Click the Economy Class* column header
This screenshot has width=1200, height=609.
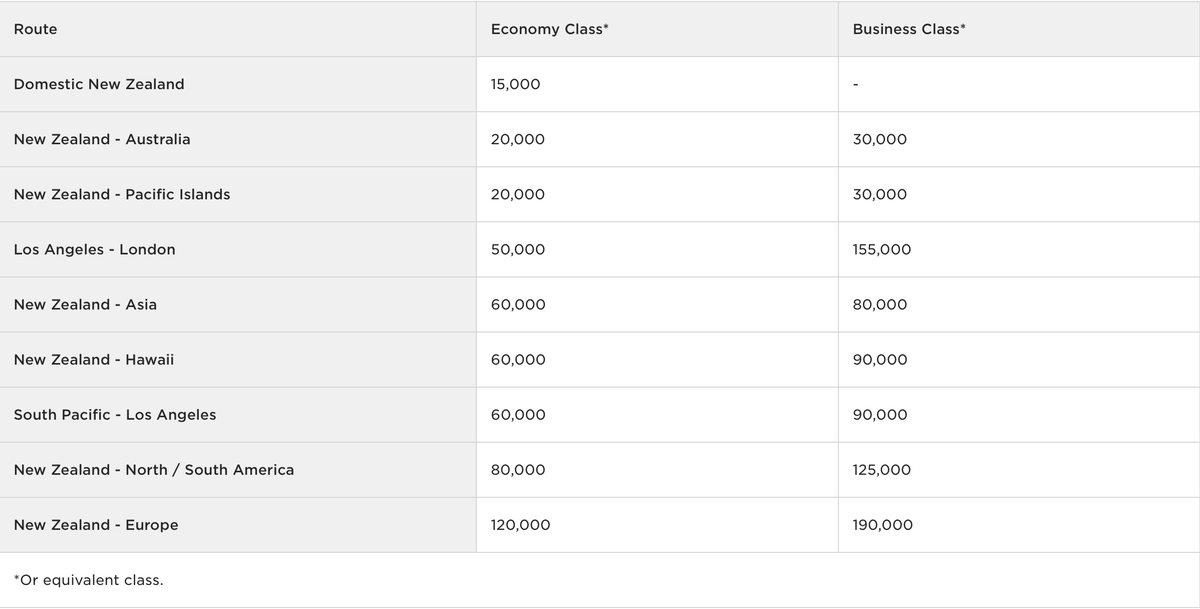click(x=550, y=29)
